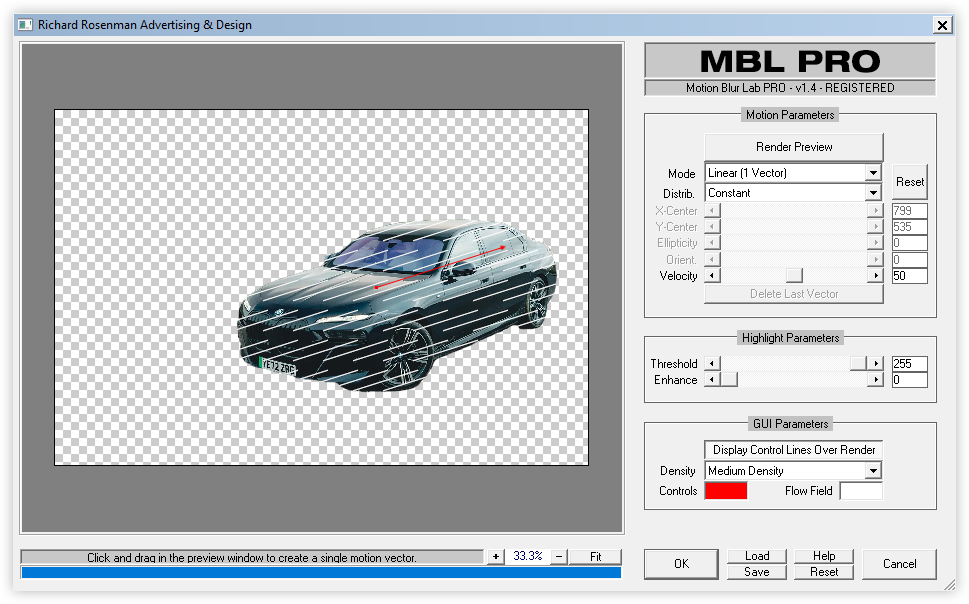969x604 pixels.
Task: Click the Velocity slider left arrow
Action: (x=712, y=276)
